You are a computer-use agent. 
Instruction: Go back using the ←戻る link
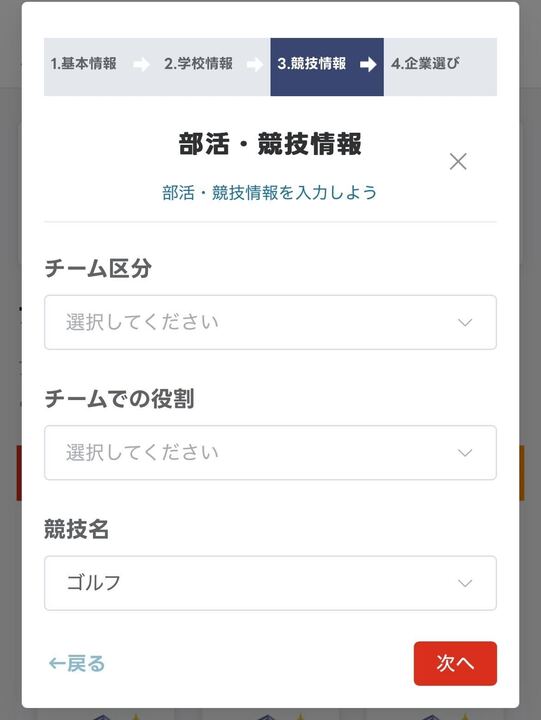pos(77,664)
